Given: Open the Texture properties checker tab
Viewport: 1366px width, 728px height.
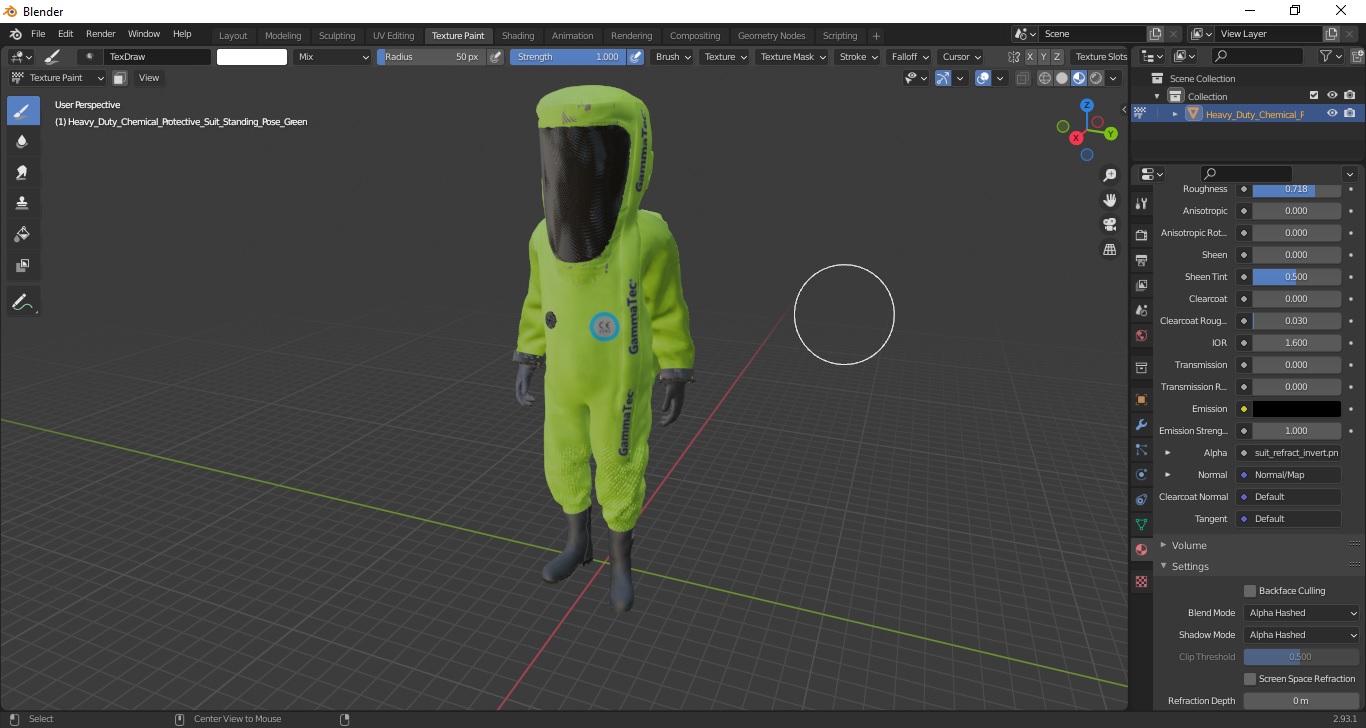Looking at the screenshot, I should click(x=1141, y=581).
